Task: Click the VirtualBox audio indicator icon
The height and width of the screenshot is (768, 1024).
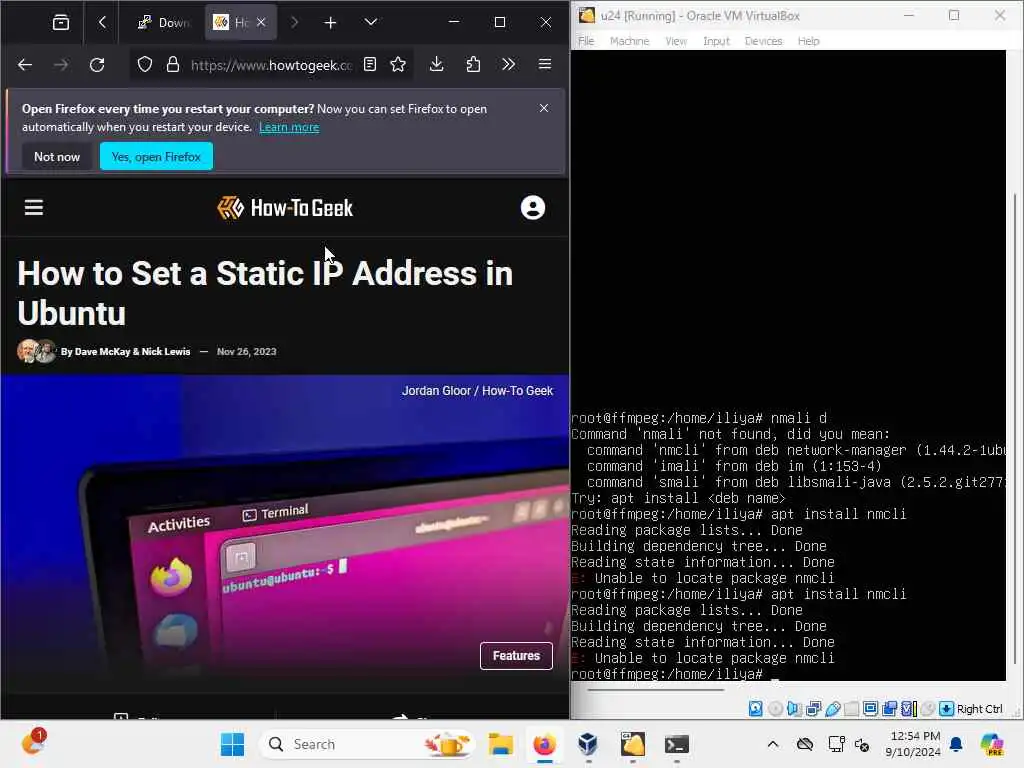Action: [794, 709]
